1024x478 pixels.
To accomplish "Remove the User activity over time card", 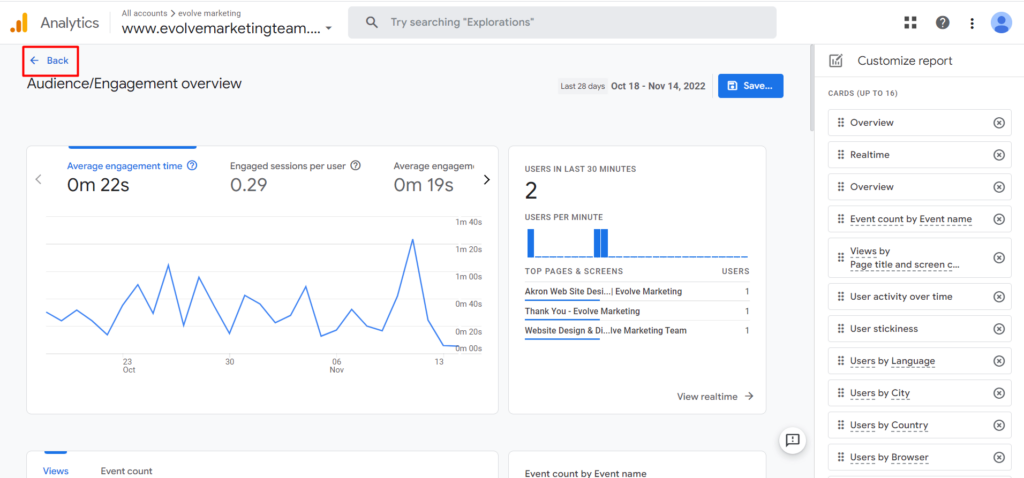I will pos(999,296).
